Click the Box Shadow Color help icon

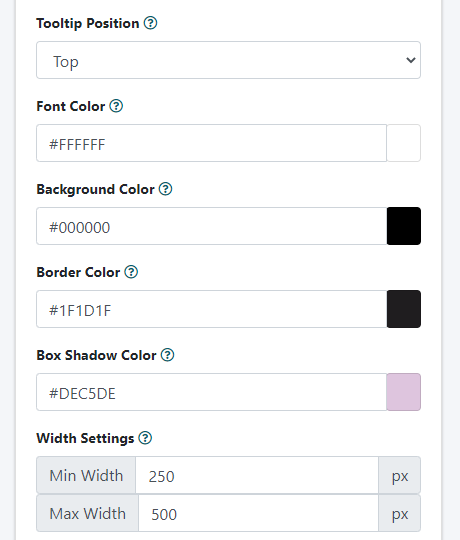tap(168, 355)
